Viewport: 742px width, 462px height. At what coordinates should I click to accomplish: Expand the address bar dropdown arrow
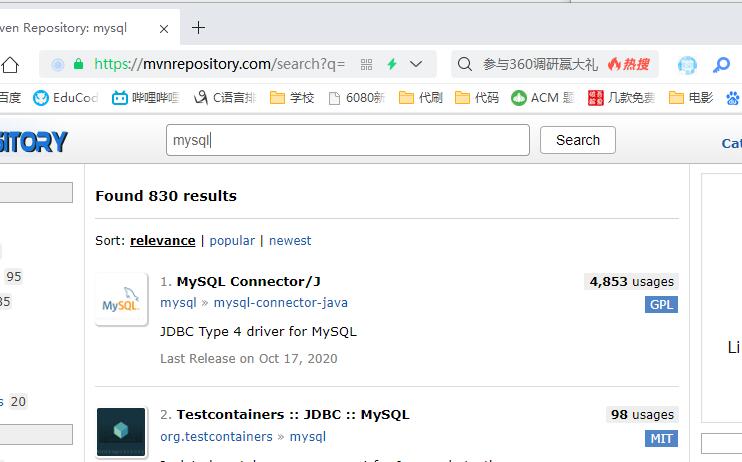(416, 64)
